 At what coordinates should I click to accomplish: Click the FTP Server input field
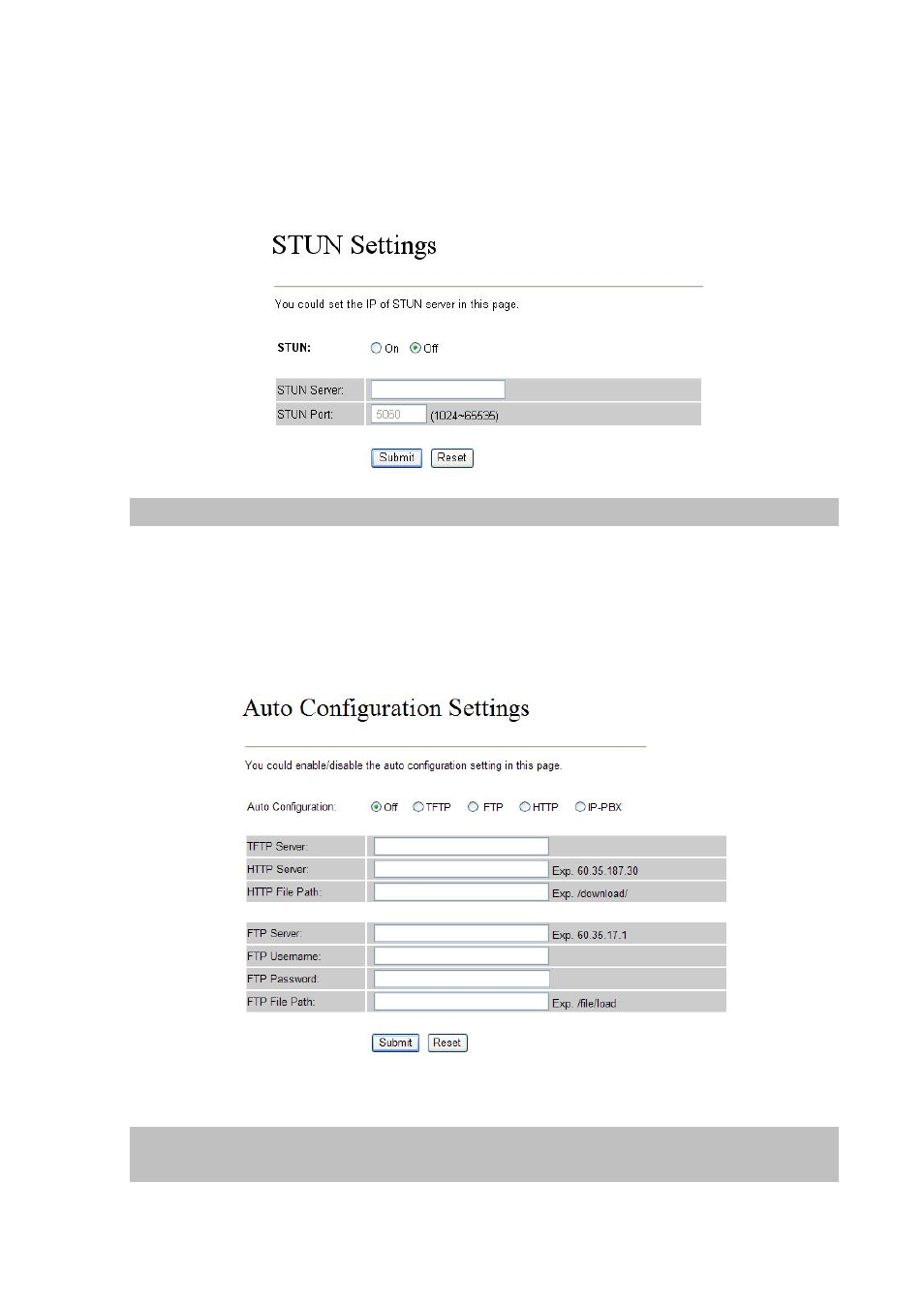pos(461,933)
